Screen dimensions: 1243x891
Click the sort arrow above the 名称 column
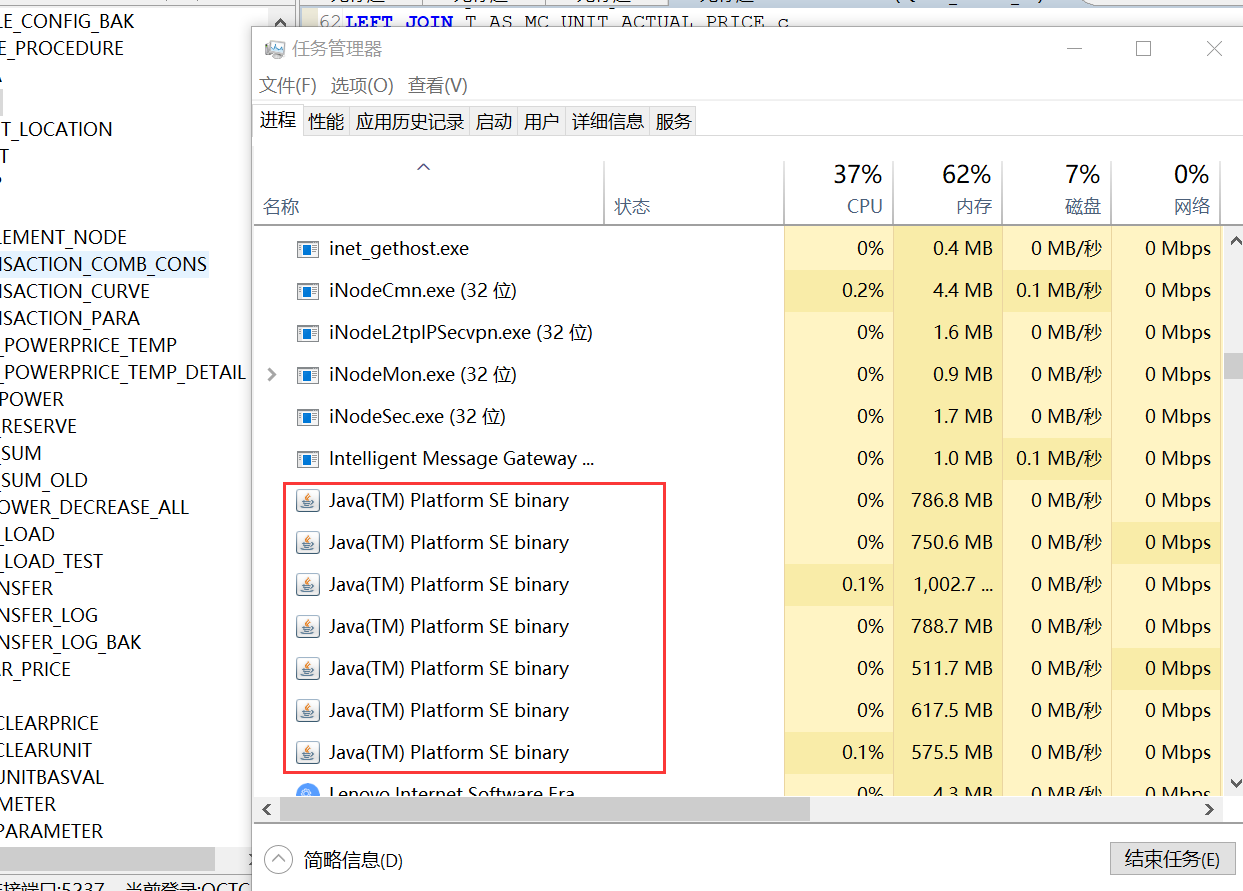[423, 167]
